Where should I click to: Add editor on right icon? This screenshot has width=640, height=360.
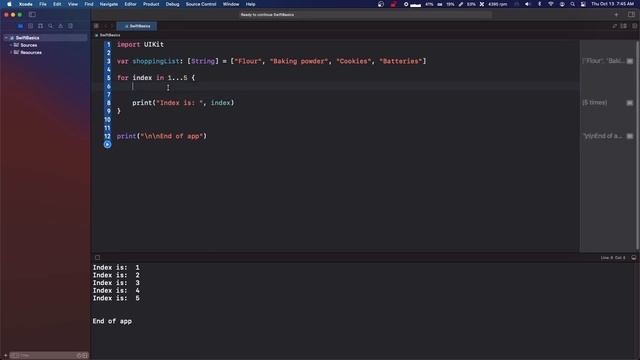pos(634,26)
